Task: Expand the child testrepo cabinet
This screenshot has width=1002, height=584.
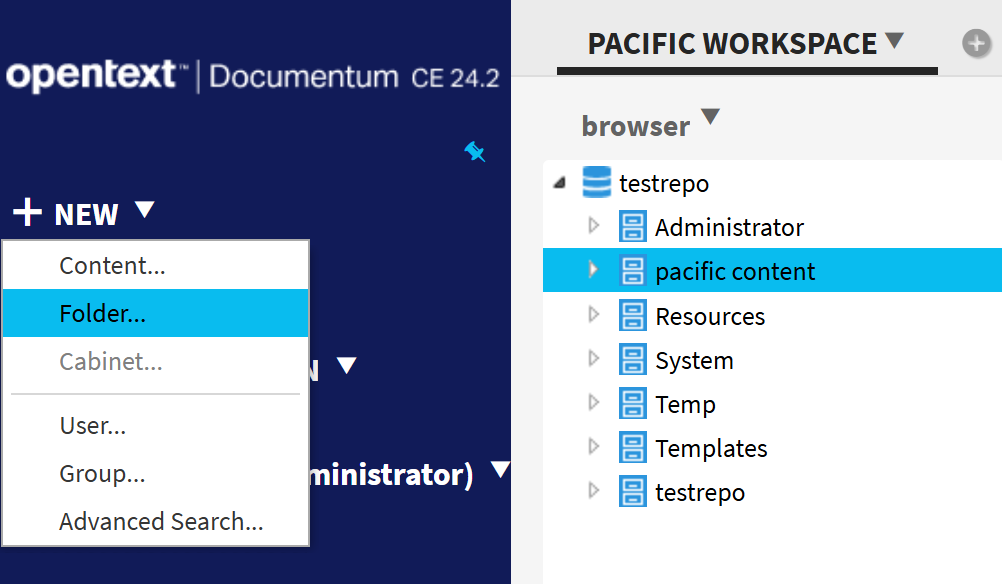Action: [x=594, y=491]
